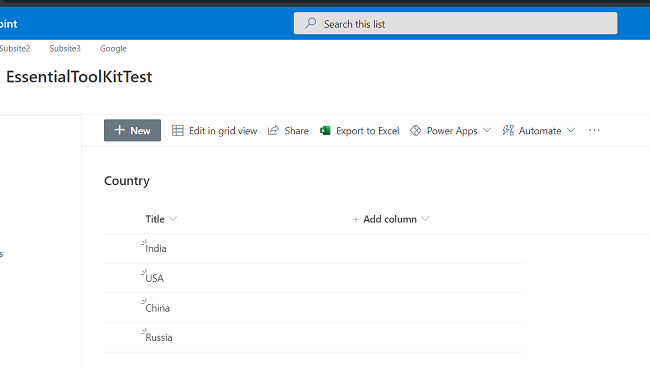Viewport: 650px width, 369px height.
Task: Click the Automate flow icon
Action: (508, 131)
